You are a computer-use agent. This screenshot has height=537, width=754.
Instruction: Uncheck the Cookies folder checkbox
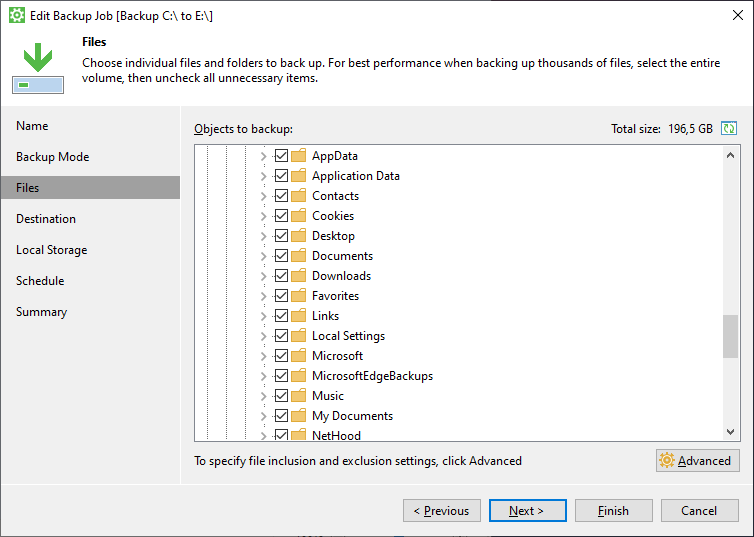[281, 216]
